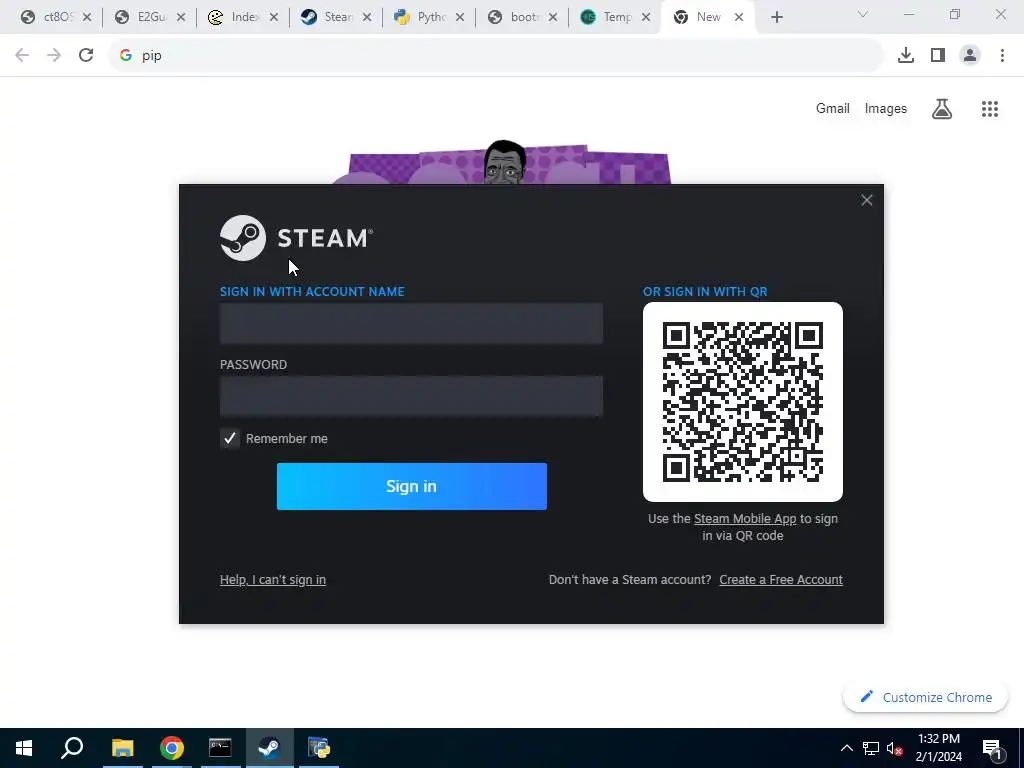The image size is (1024, 768).
Task: Click the Steam sign-in QR code
Action: (x=743, y=402)
